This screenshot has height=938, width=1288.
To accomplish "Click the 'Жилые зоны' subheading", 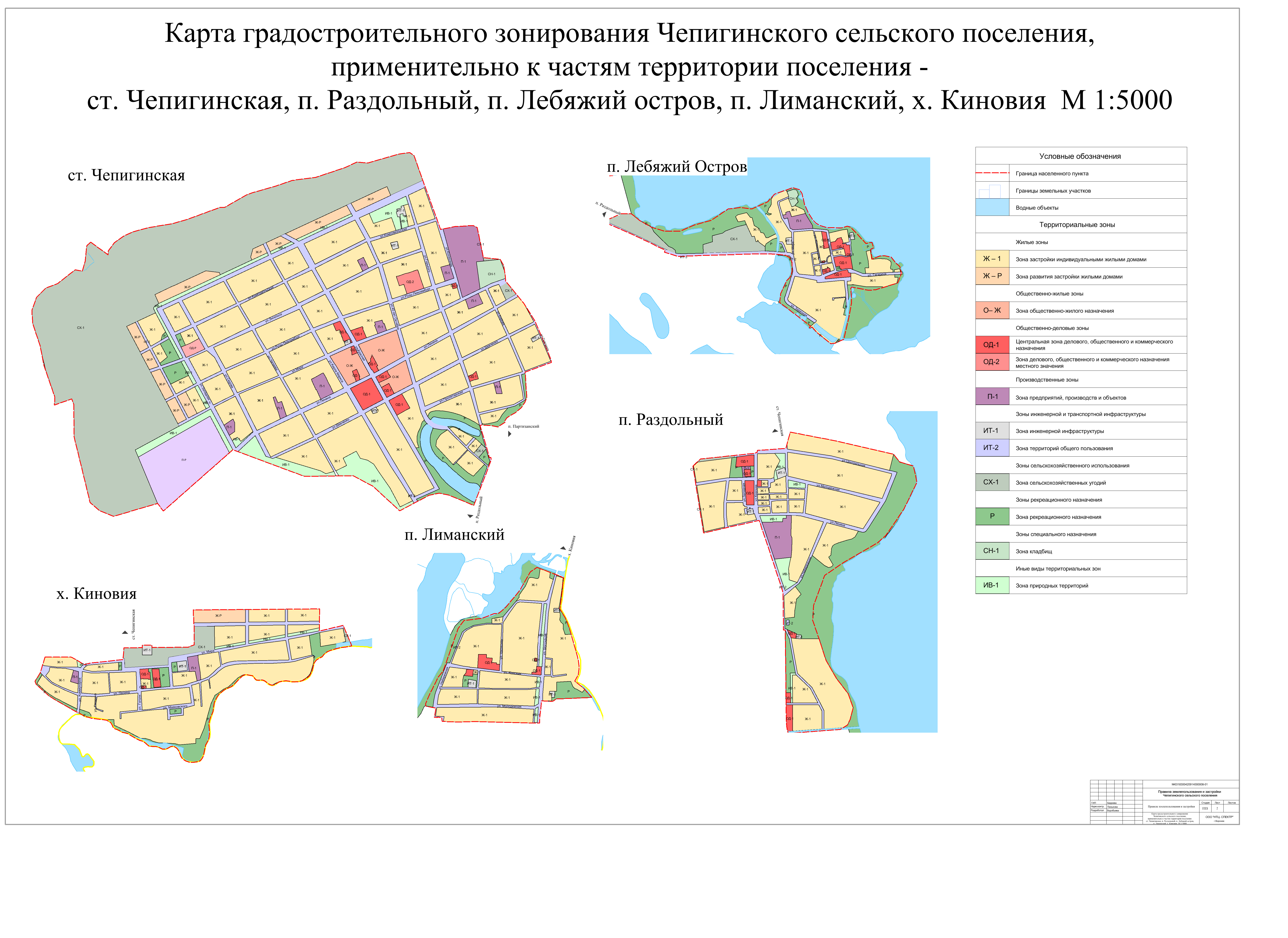I will [1032, 242].
